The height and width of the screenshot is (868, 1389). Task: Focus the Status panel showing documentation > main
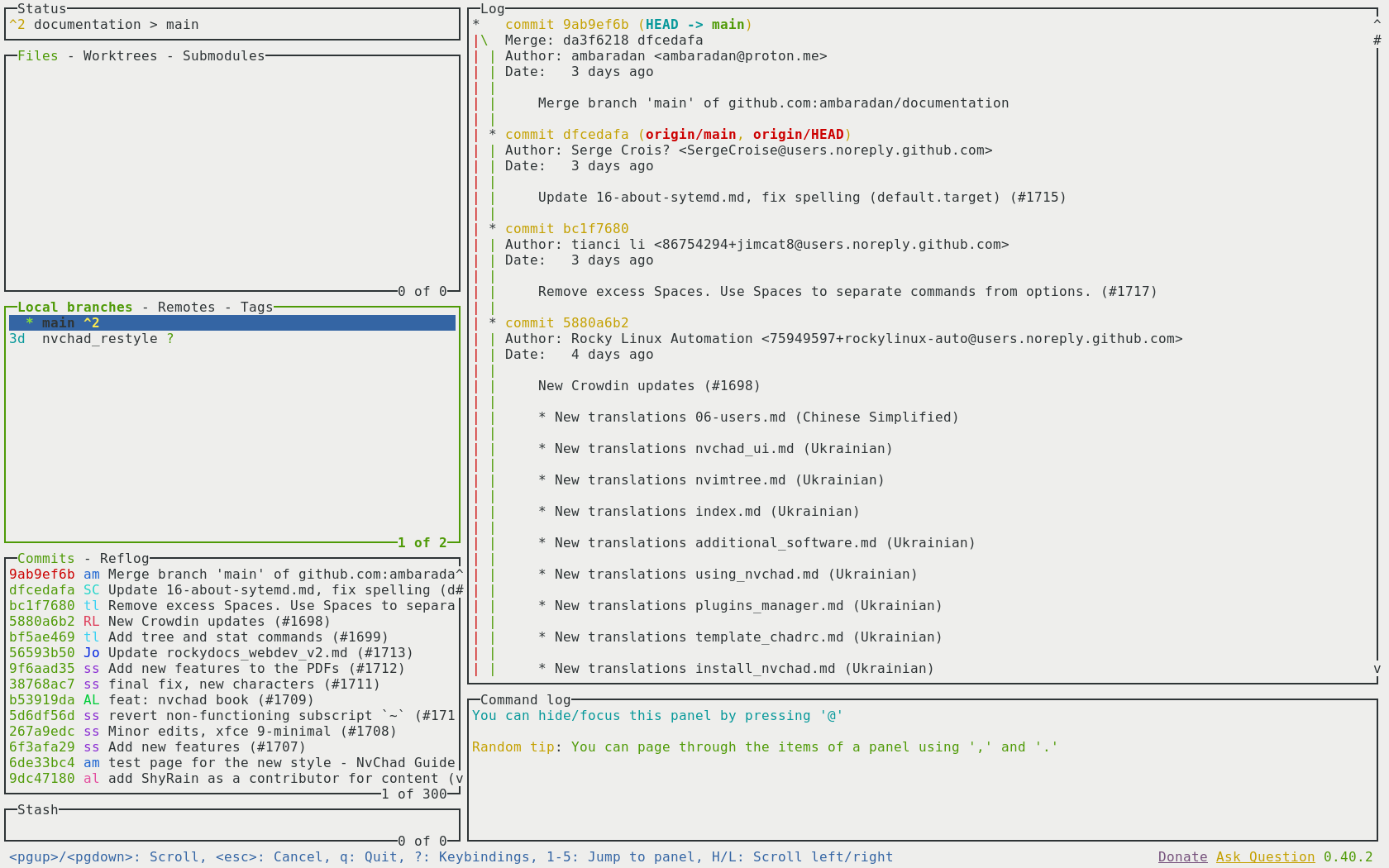(x=231, y=25)
